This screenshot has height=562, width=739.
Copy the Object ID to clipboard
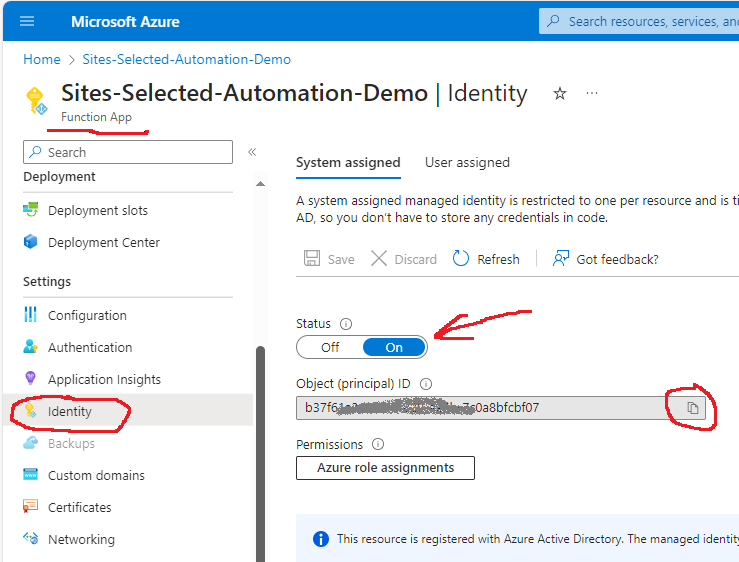click(x=692, y=408)
